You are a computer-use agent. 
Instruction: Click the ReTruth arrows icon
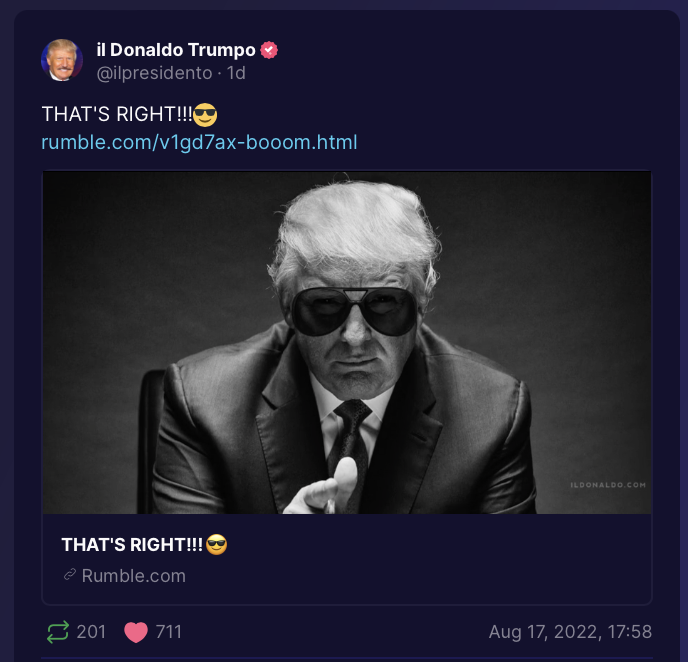point(58,632)
